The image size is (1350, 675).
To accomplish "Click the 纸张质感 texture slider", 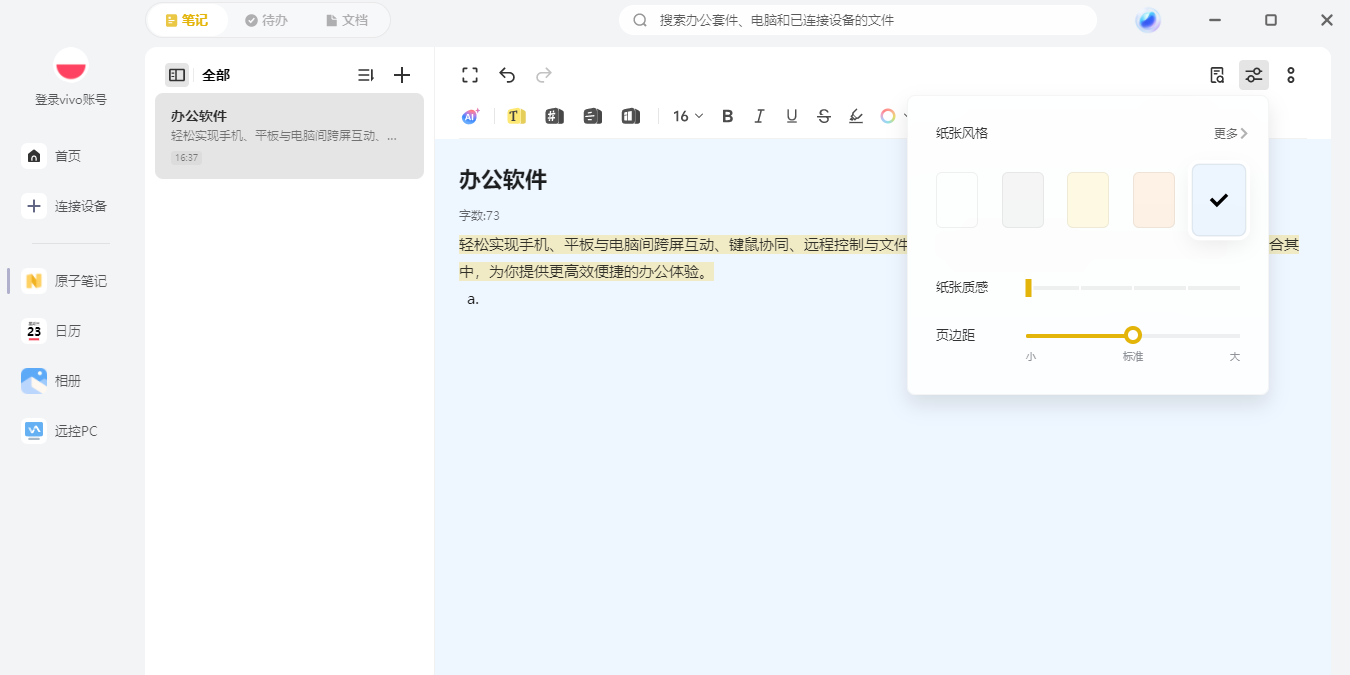I will coord(1133,288).
